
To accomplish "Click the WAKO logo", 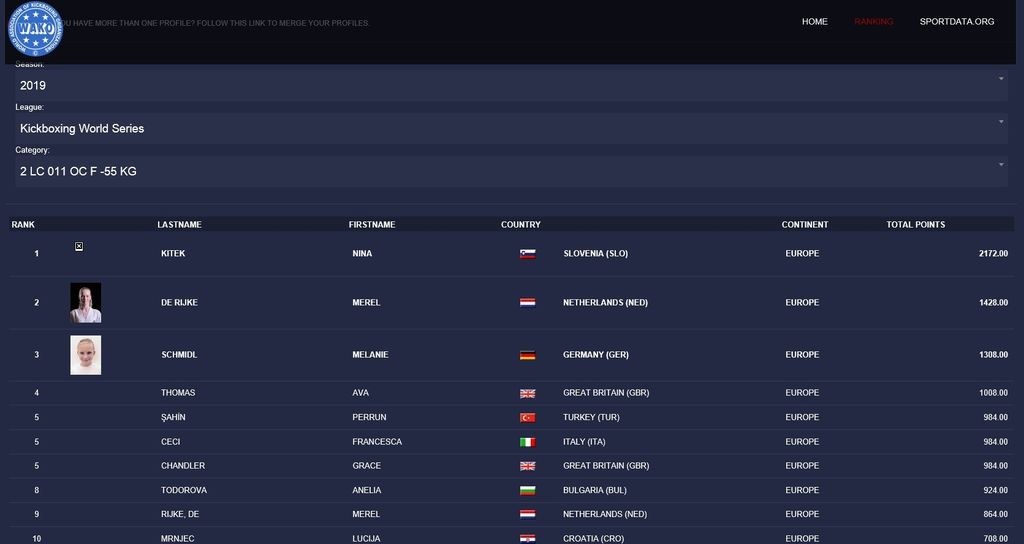I will point(35,29).
